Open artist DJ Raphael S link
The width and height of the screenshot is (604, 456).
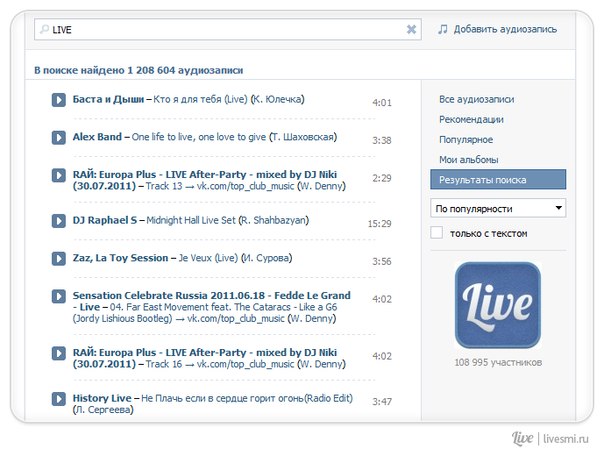click(x=105, y=220)
